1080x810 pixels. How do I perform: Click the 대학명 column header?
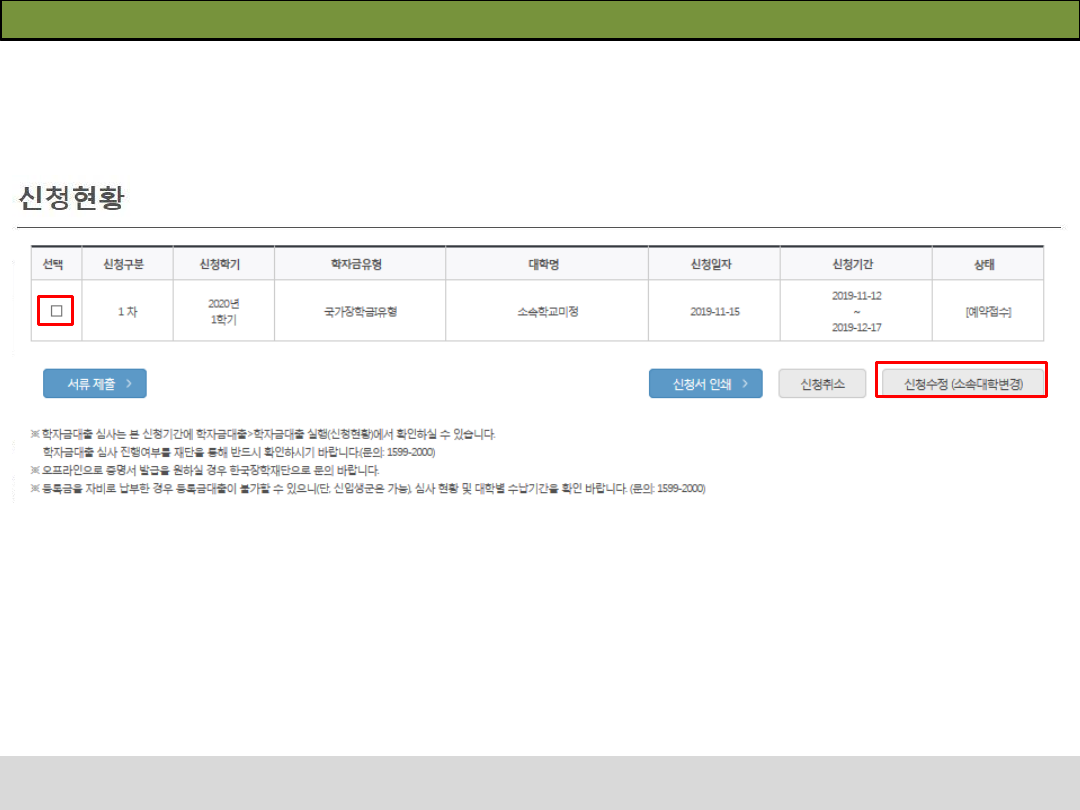point(547,264)
